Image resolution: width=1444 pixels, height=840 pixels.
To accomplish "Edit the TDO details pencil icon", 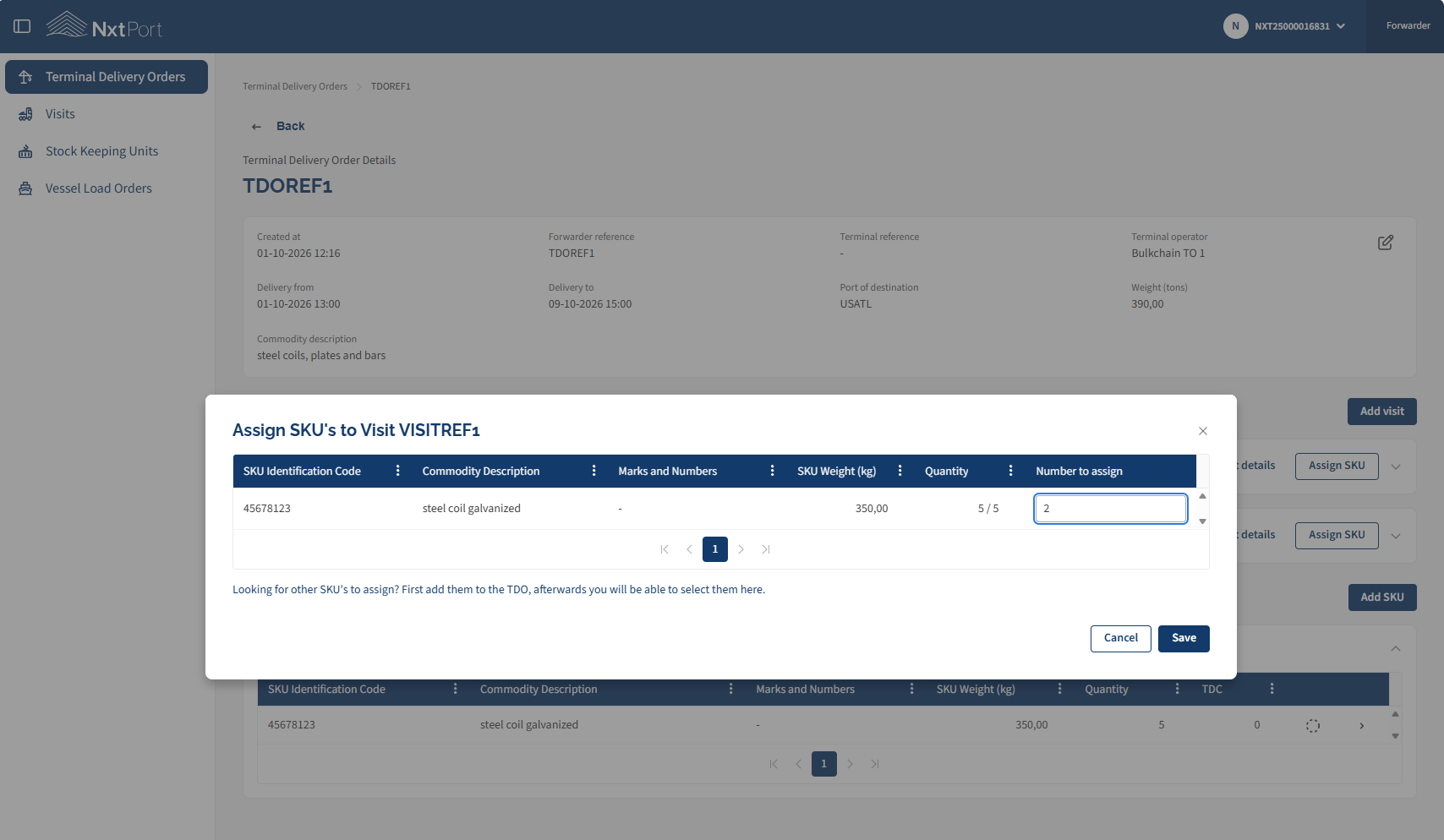I will [x=1386, y=243].
